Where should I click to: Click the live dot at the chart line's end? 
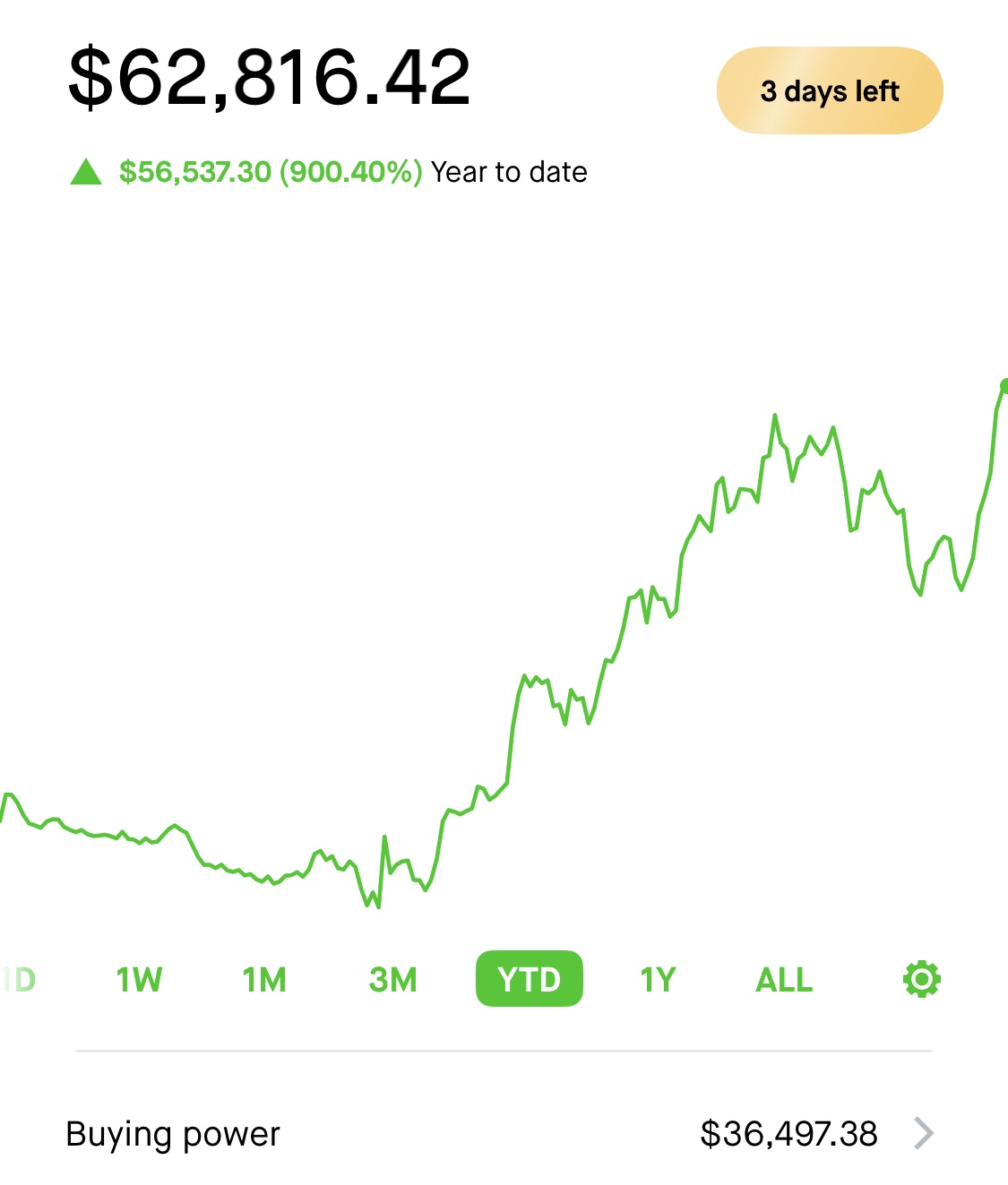click(x=1004, y=385)
